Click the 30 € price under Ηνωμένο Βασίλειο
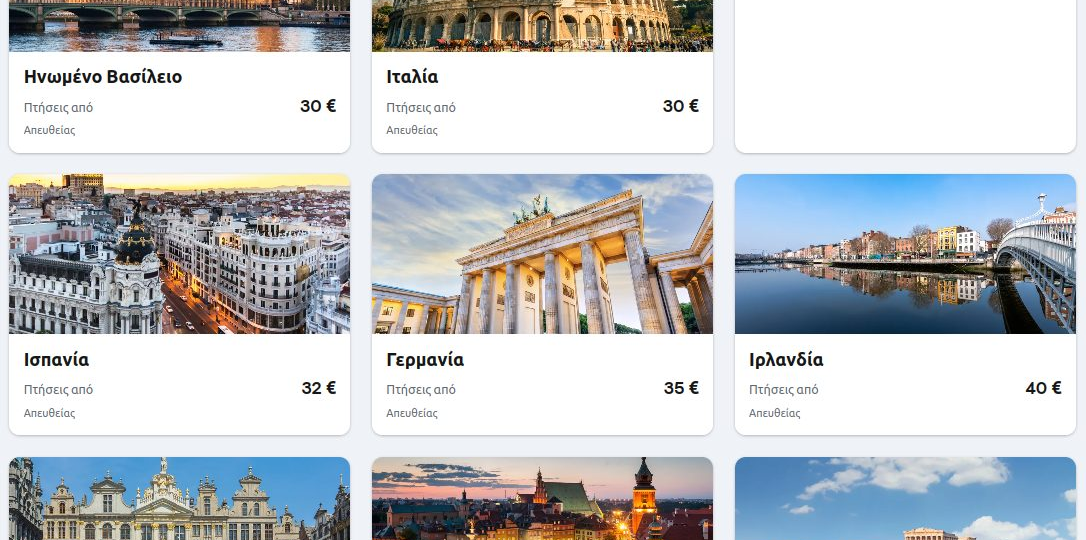Screen dimensions: 1086x540 pyautogui.click(x=318, y=106)
